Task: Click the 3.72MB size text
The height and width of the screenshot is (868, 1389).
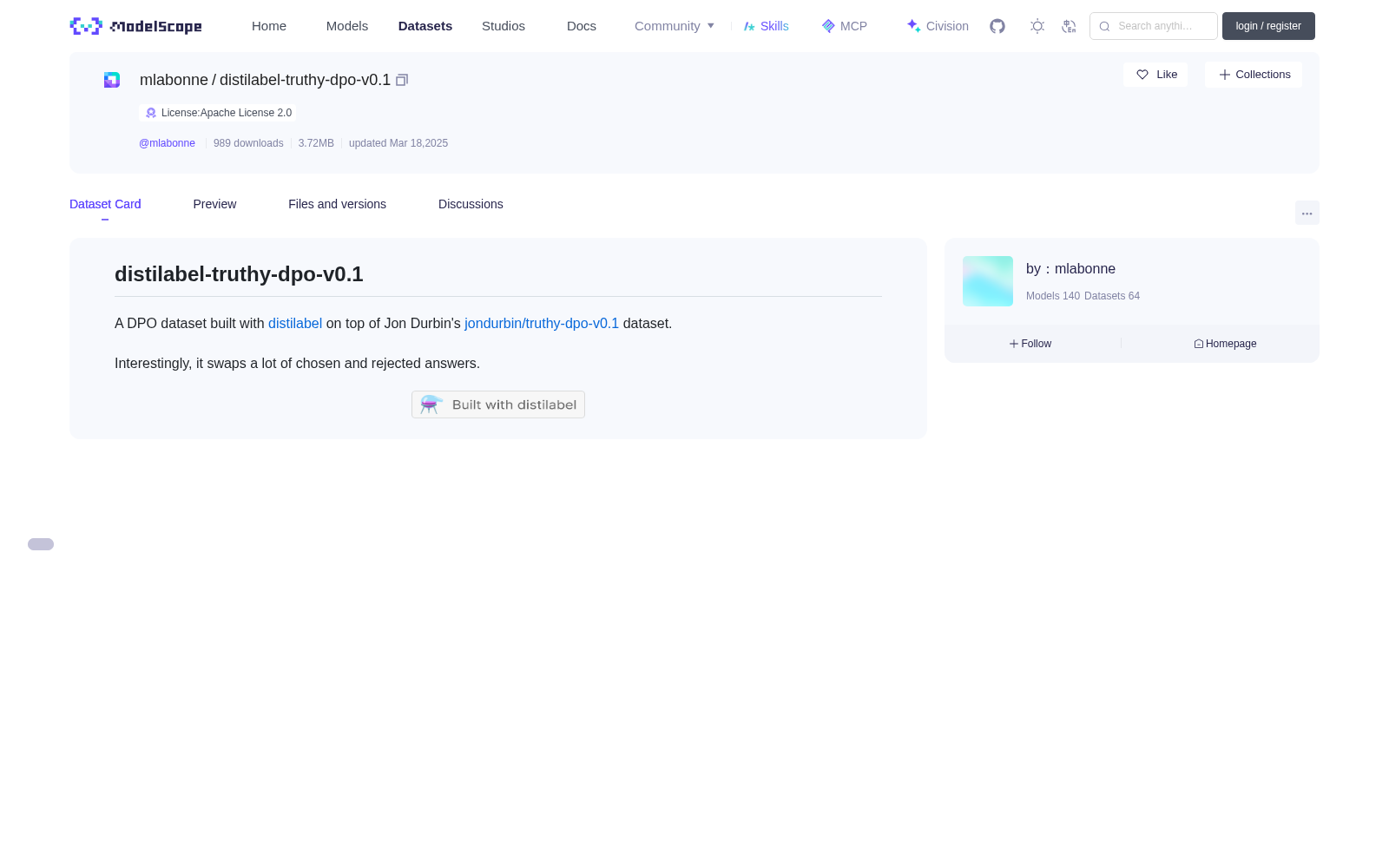Action: pyautogui.click(x=316, y=143)
